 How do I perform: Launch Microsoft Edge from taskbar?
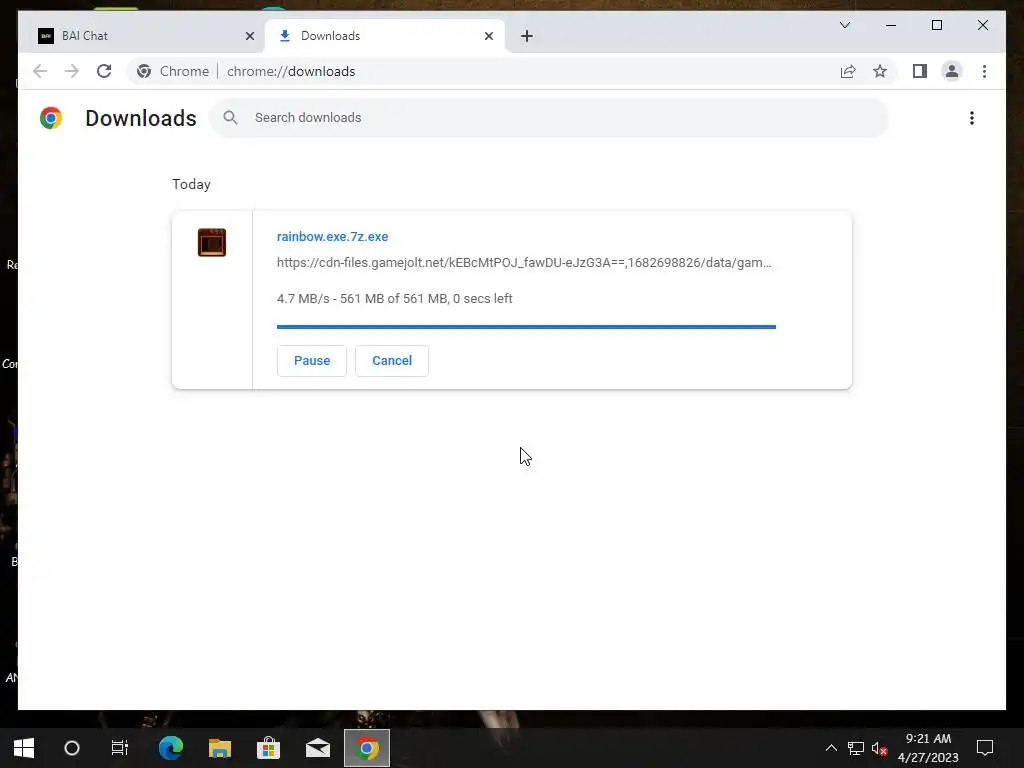pyautogui.click(x=171, y=748)
